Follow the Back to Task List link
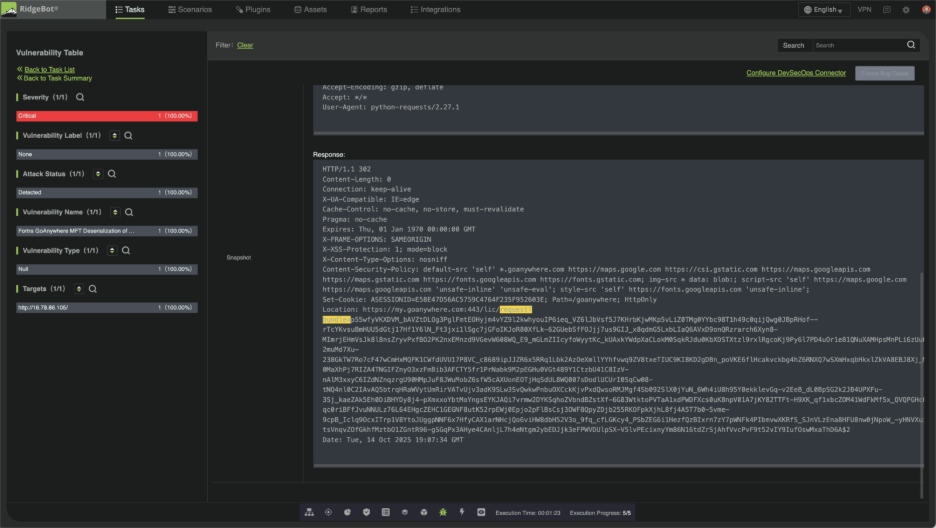Viewport: 936px width, 528px height. (x=49, y=69)
